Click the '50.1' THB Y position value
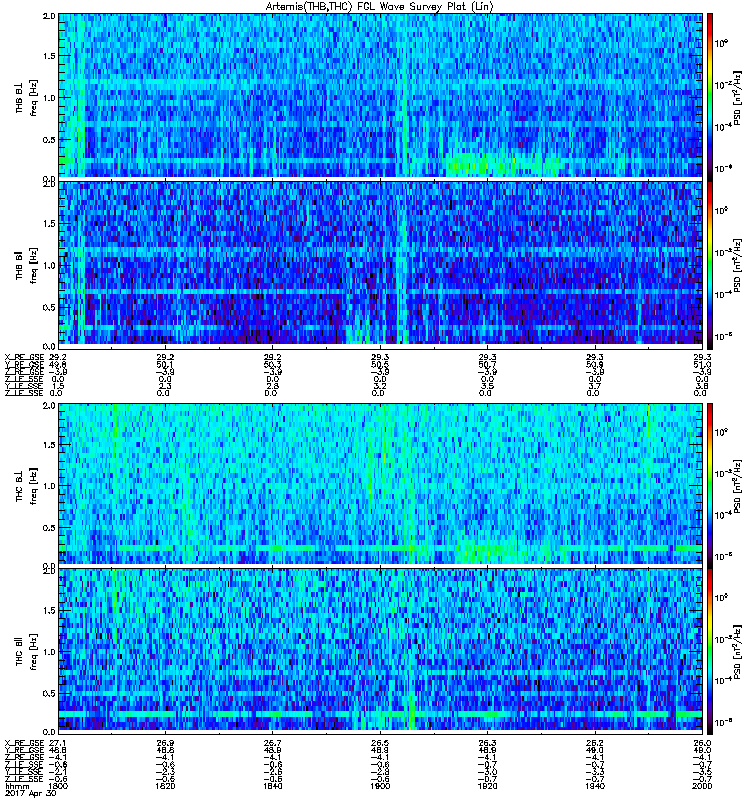 (165, 365)
